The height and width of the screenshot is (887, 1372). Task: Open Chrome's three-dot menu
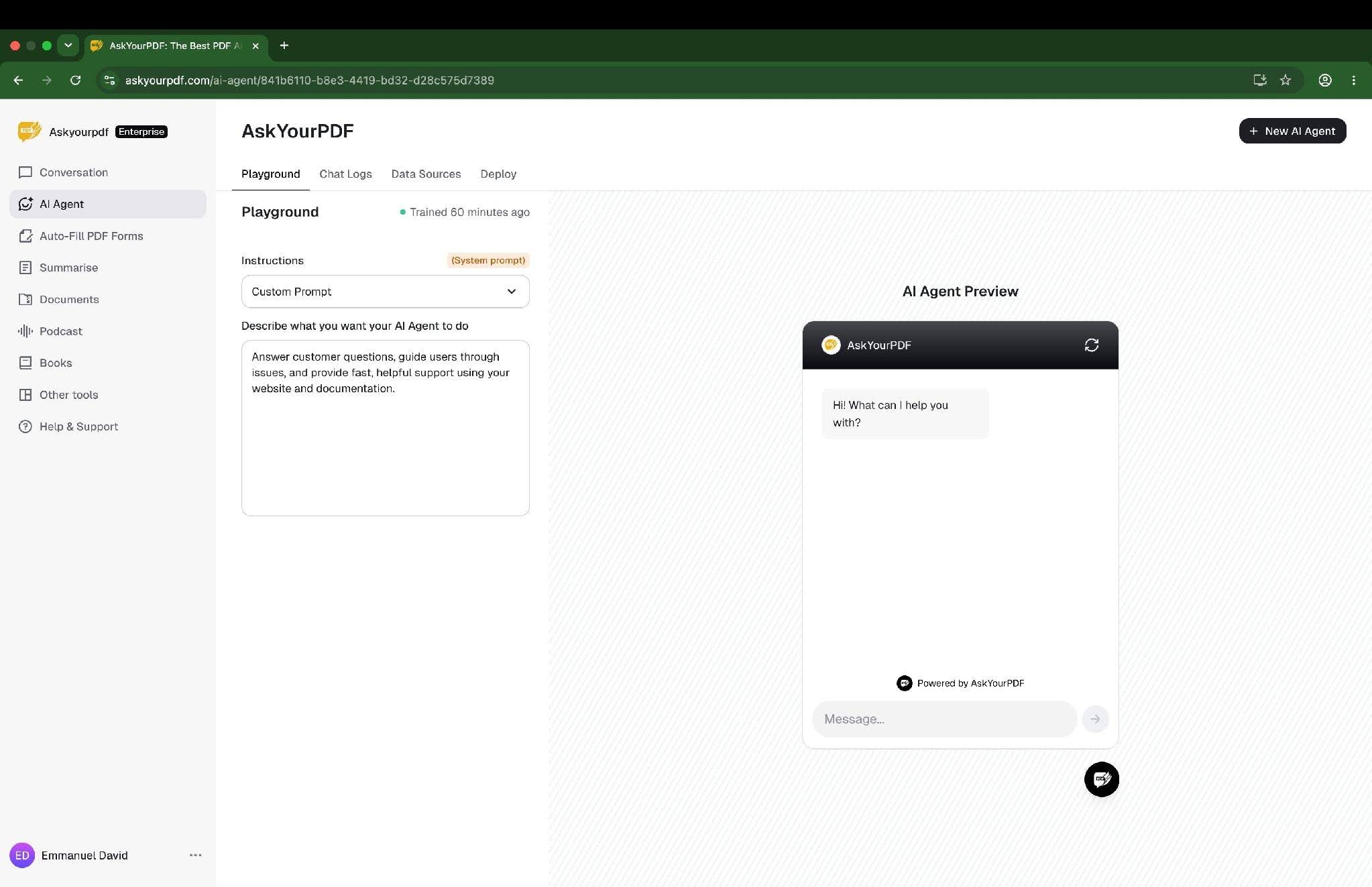pyautogui.click(x=1354, y=80)
